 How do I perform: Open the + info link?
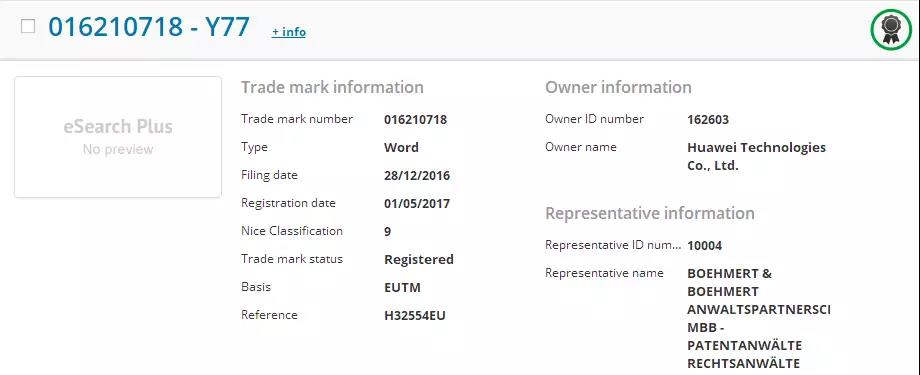[289, 32]
